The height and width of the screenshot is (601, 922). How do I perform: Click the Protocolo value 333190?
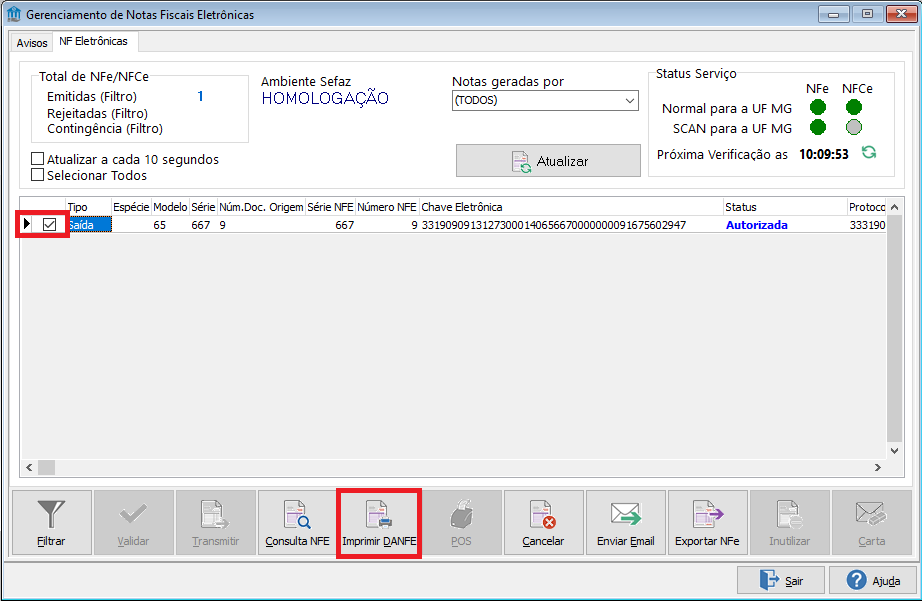click(867, 225)
